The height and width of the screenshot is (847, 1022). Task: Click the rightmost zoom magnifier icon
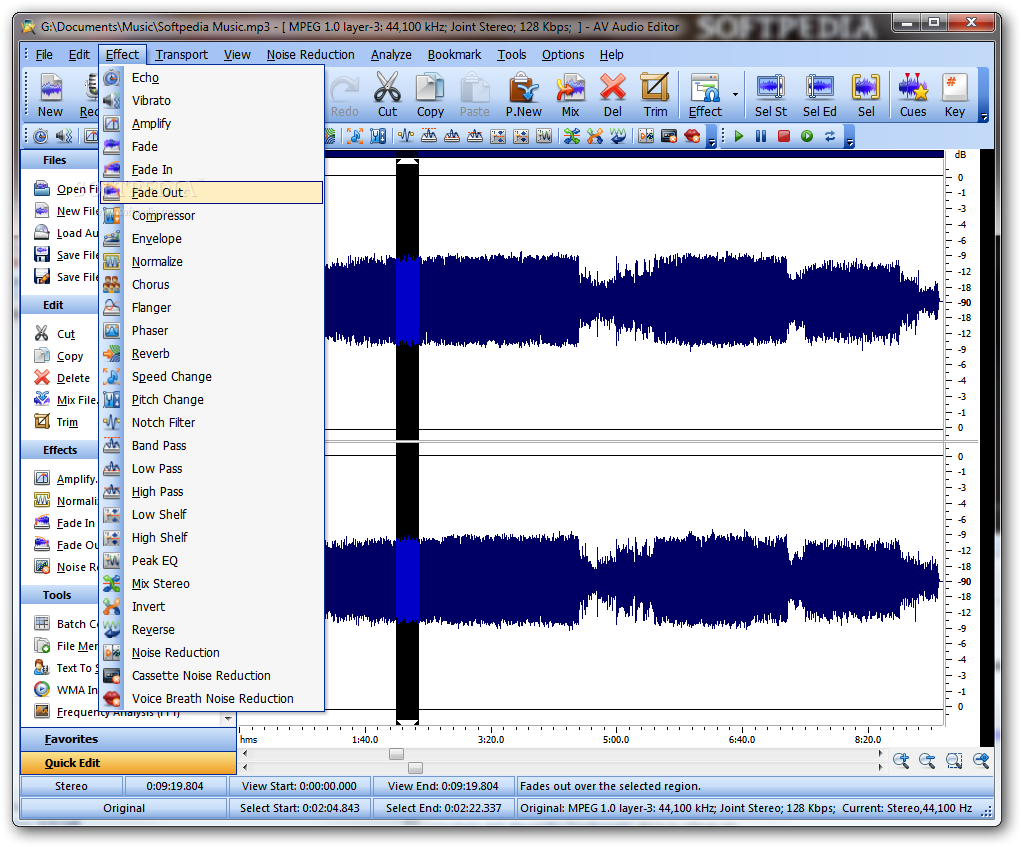tap(981, 760)
